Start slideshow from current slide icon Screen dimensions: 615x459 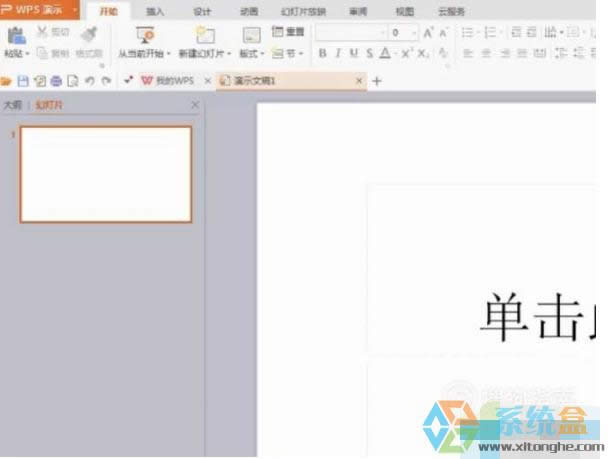(x=145, y=35)
